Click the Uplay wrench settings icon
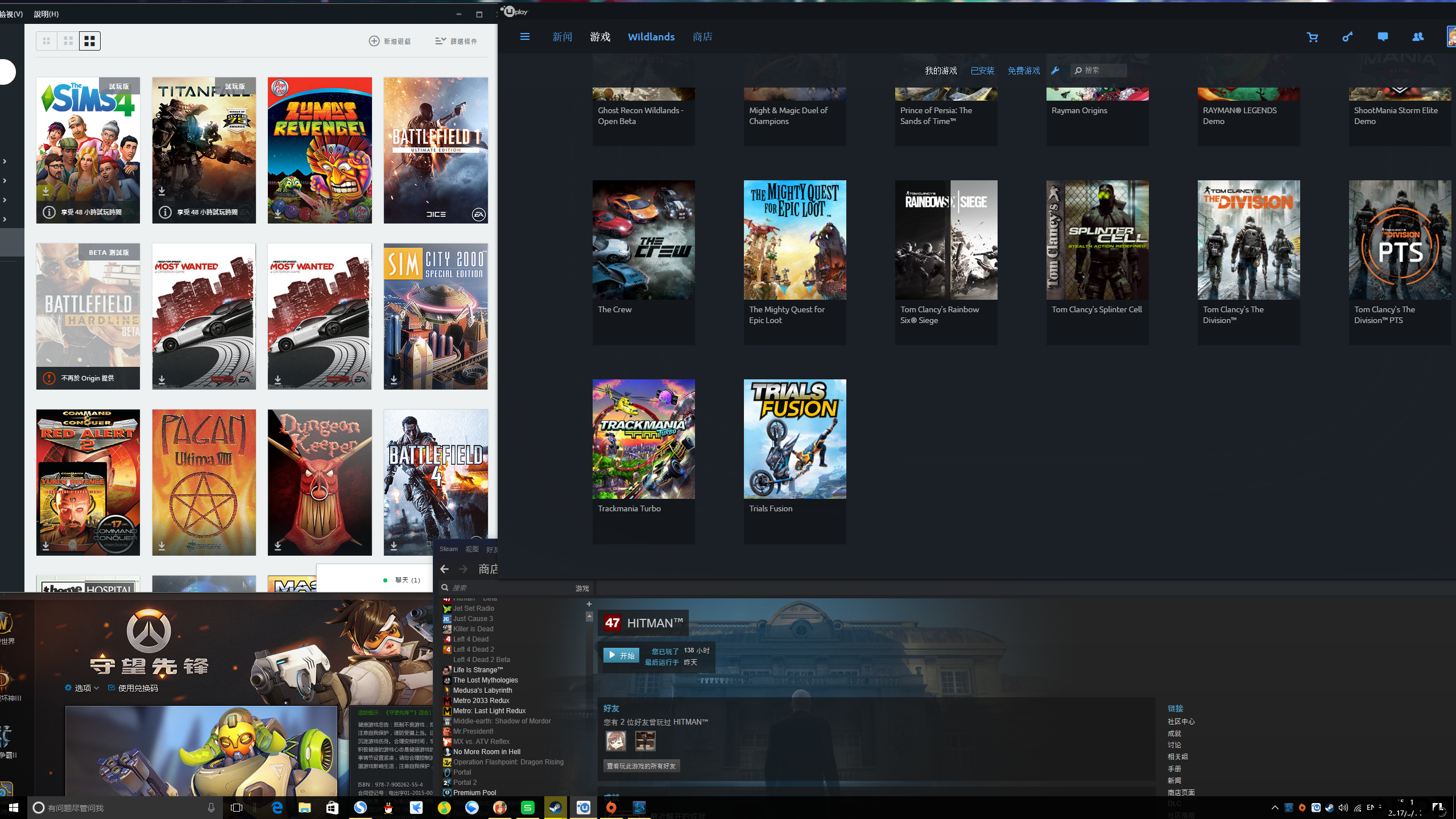1456x819 pixels. click(x=1055, y=71)
